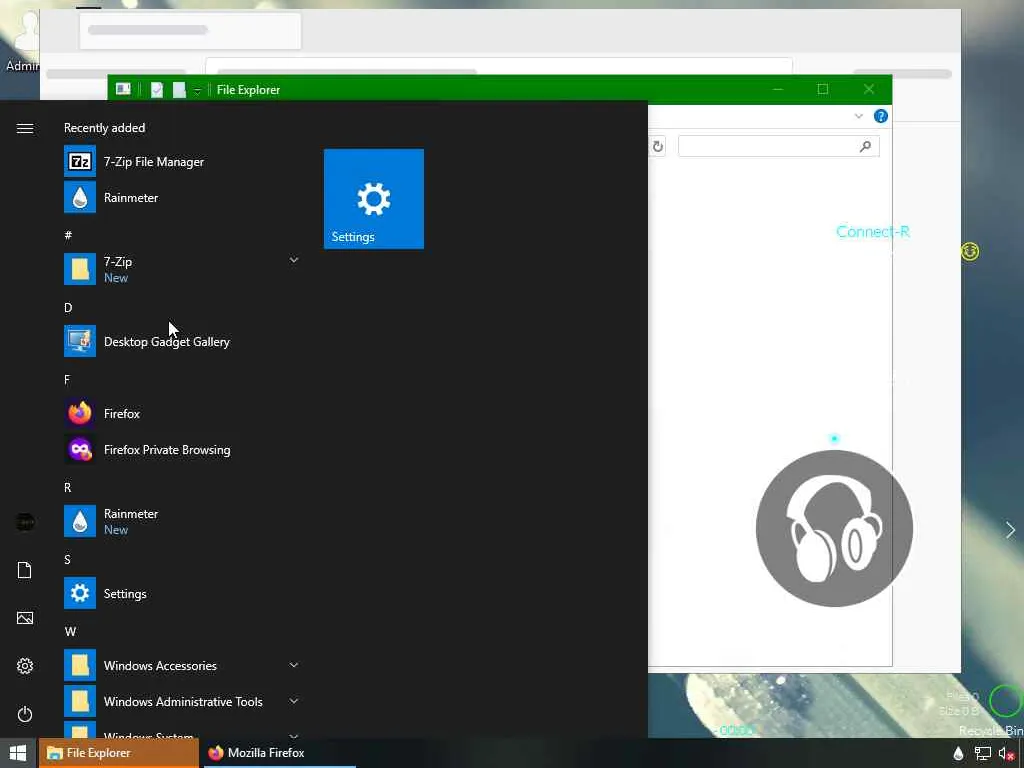The image size is (1024, 768).
Task: Launch Firefox from the Start menu list
Action: pos(182,413)
